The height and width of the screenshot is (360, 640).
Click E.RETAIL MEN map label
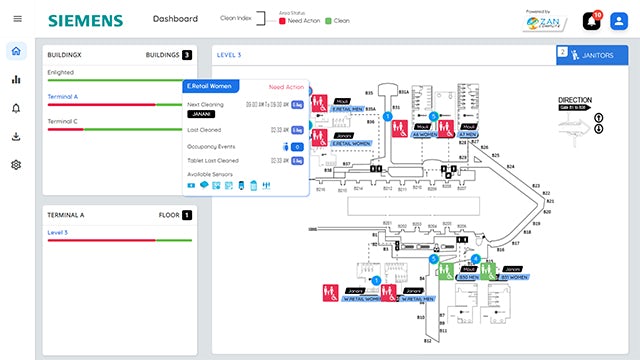tap(347, 109)
